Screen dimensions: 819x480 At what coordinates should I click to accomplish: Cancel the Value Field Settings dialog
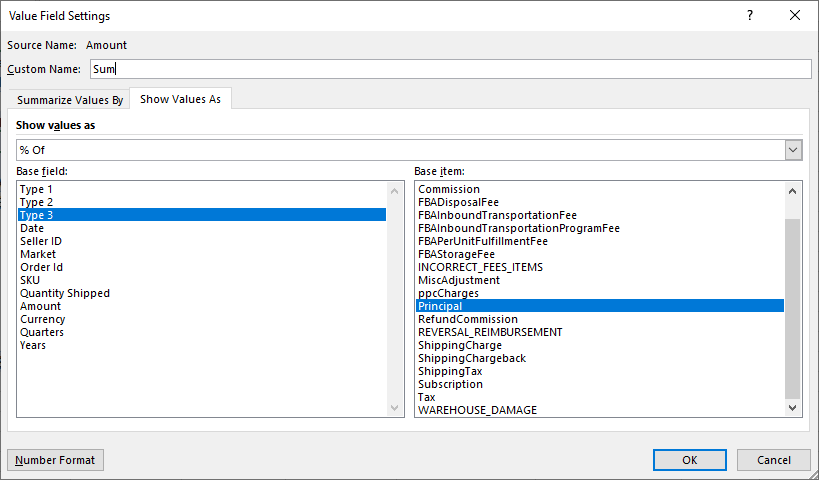[x=774, y=460]
